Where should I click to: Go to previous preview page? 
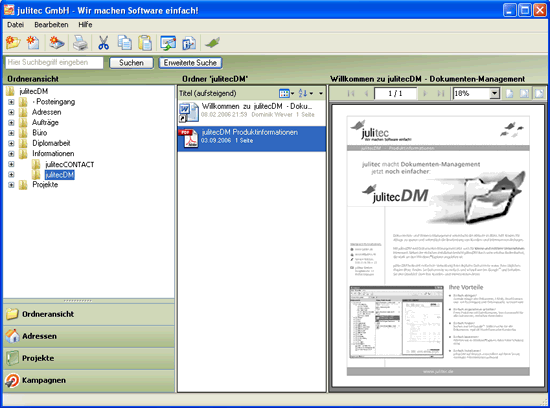point(366,93)
